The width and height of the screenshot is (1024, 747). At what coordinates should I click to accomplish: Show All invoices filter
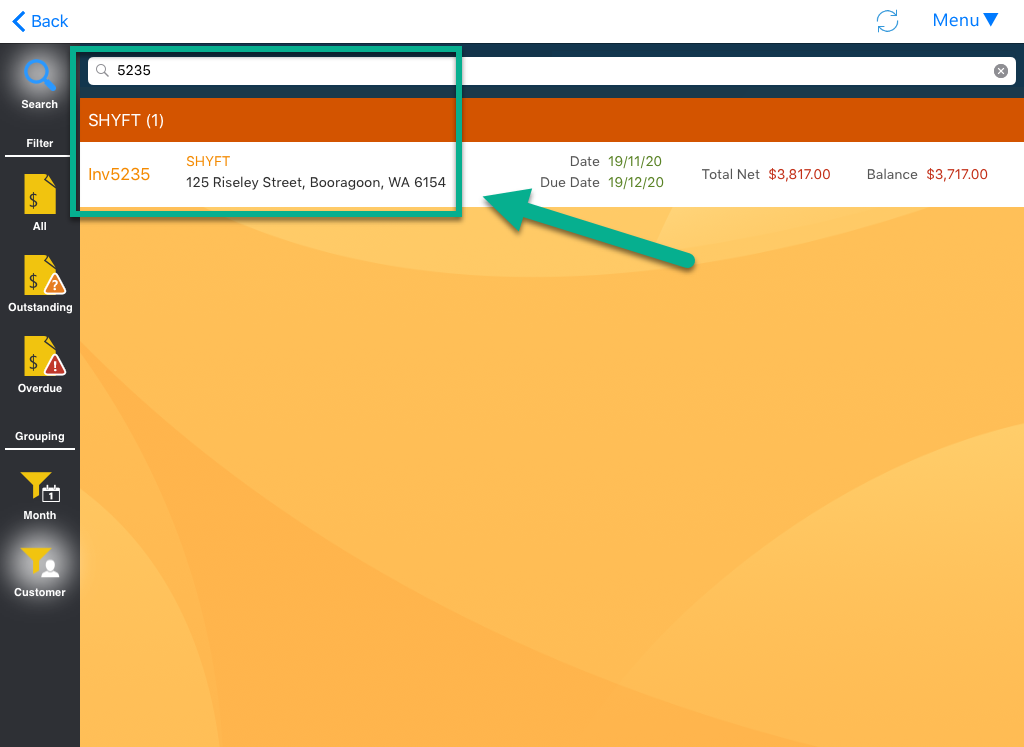click(40, 202)
